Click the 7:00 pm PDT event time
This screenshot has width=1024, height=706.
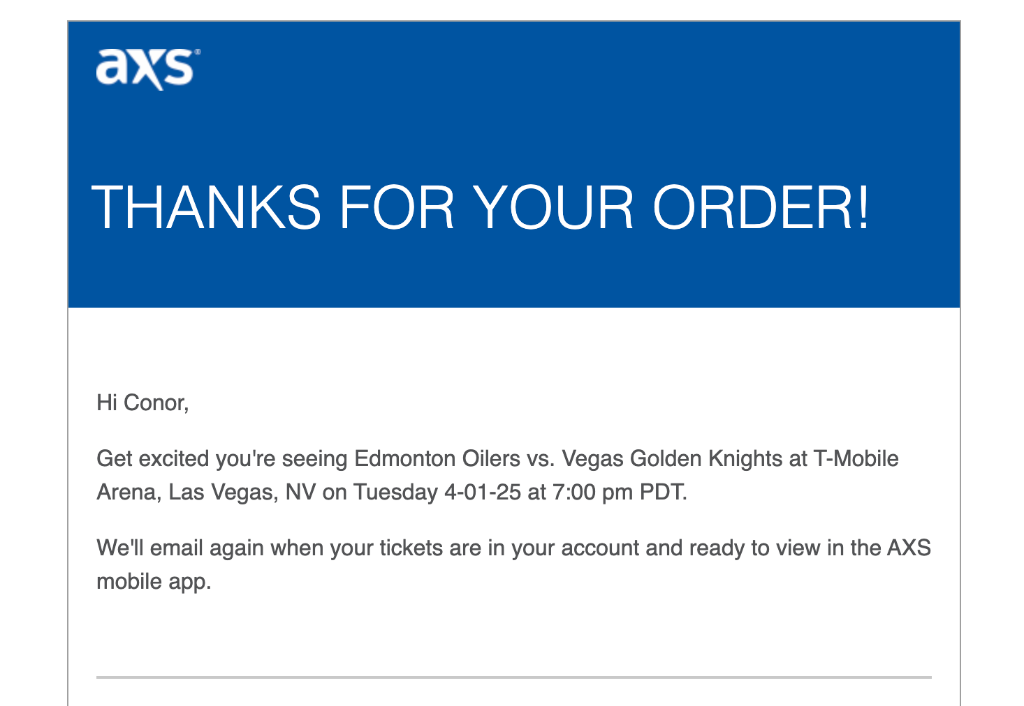pyautogui.click(x=620, y=492)
